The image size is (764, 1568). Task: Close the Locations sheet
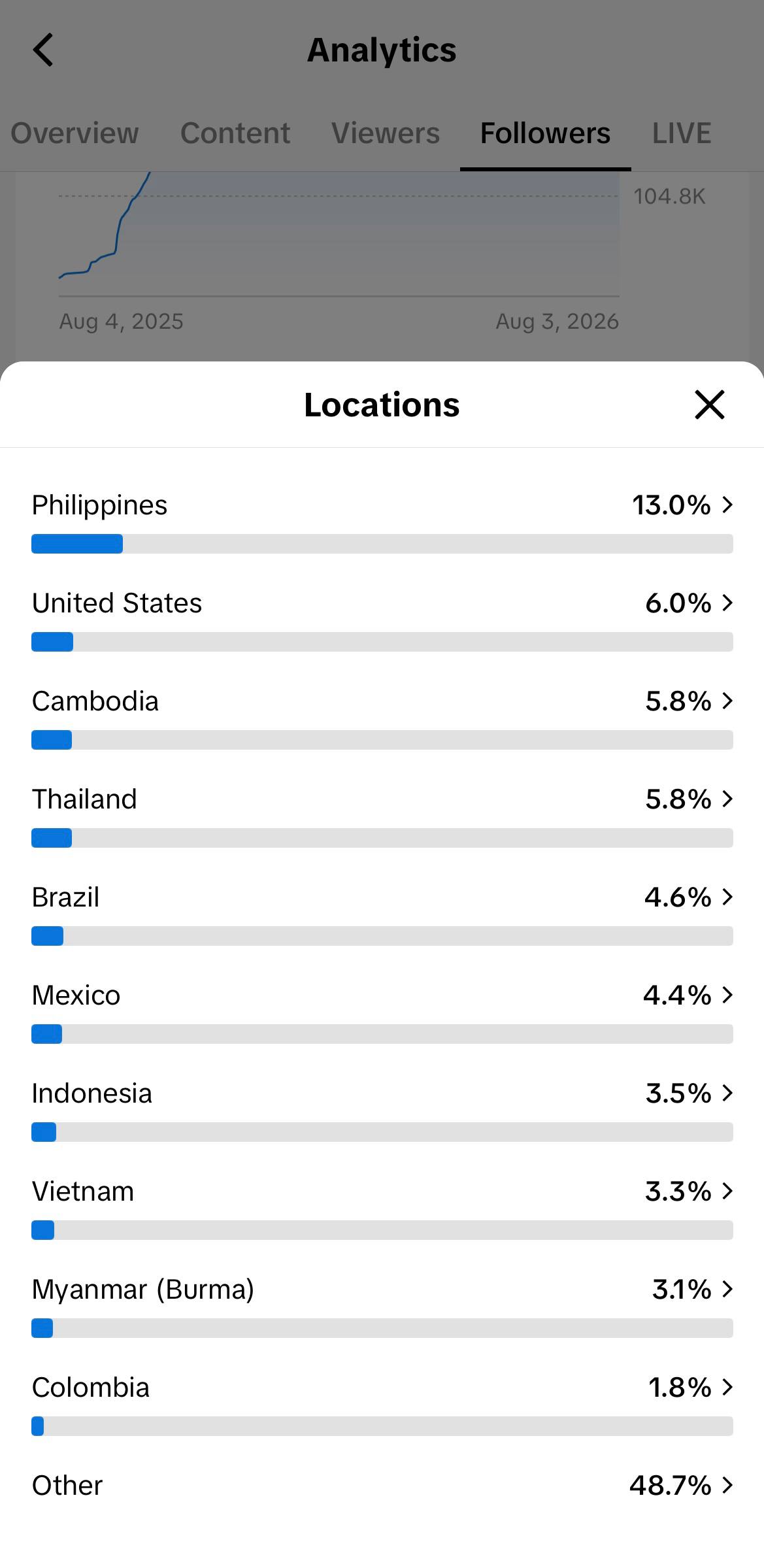[x=710, y=405]
